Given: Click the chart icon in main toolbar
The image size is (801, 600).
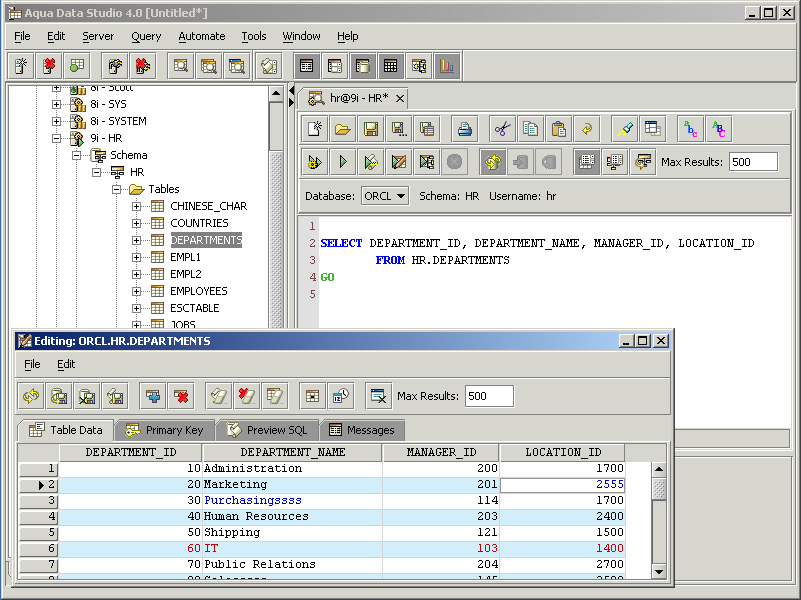Looking at the screenshot, I should click(447, 66).
